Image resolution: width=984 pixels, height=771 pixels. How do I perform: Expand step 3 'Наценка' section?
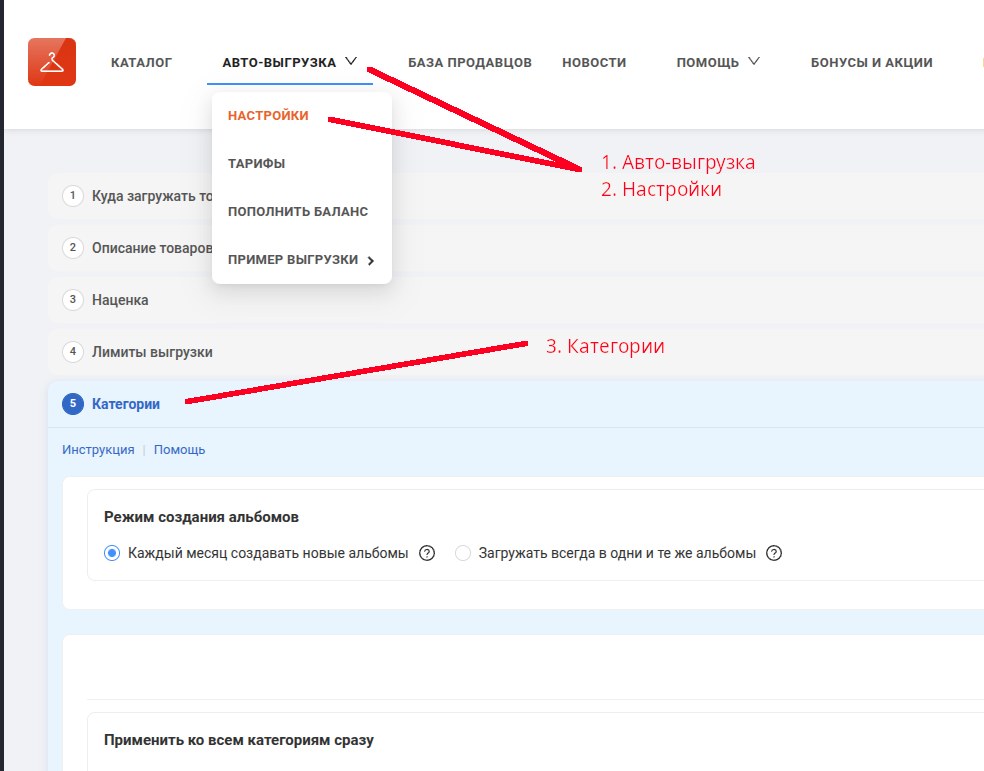pos(515,300)
